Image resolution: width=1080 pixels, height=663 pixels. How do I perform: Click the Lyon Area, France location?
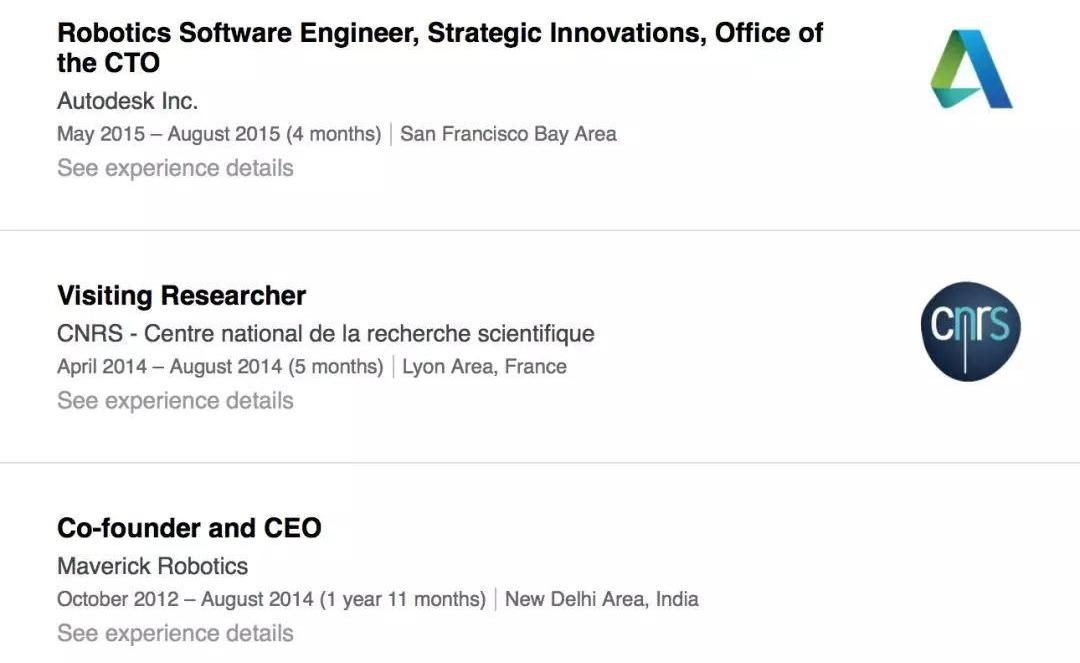tap(484, 367)
